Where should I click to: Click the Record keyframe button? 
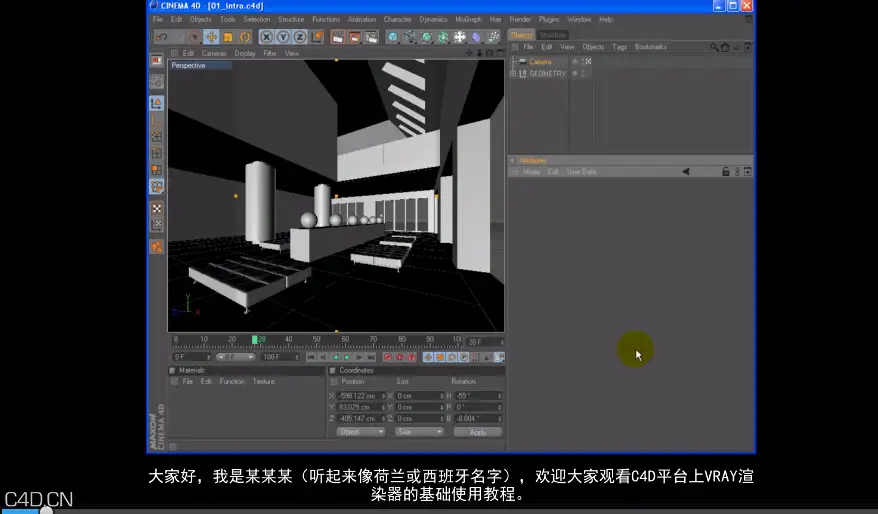[387, 357]
